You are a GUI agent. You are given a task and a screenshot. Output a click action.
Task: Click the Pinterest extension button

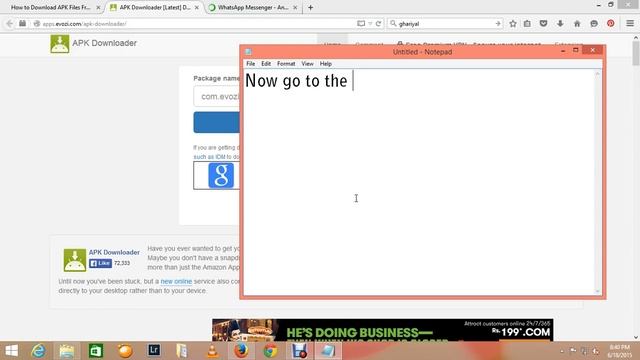point(611,24)
